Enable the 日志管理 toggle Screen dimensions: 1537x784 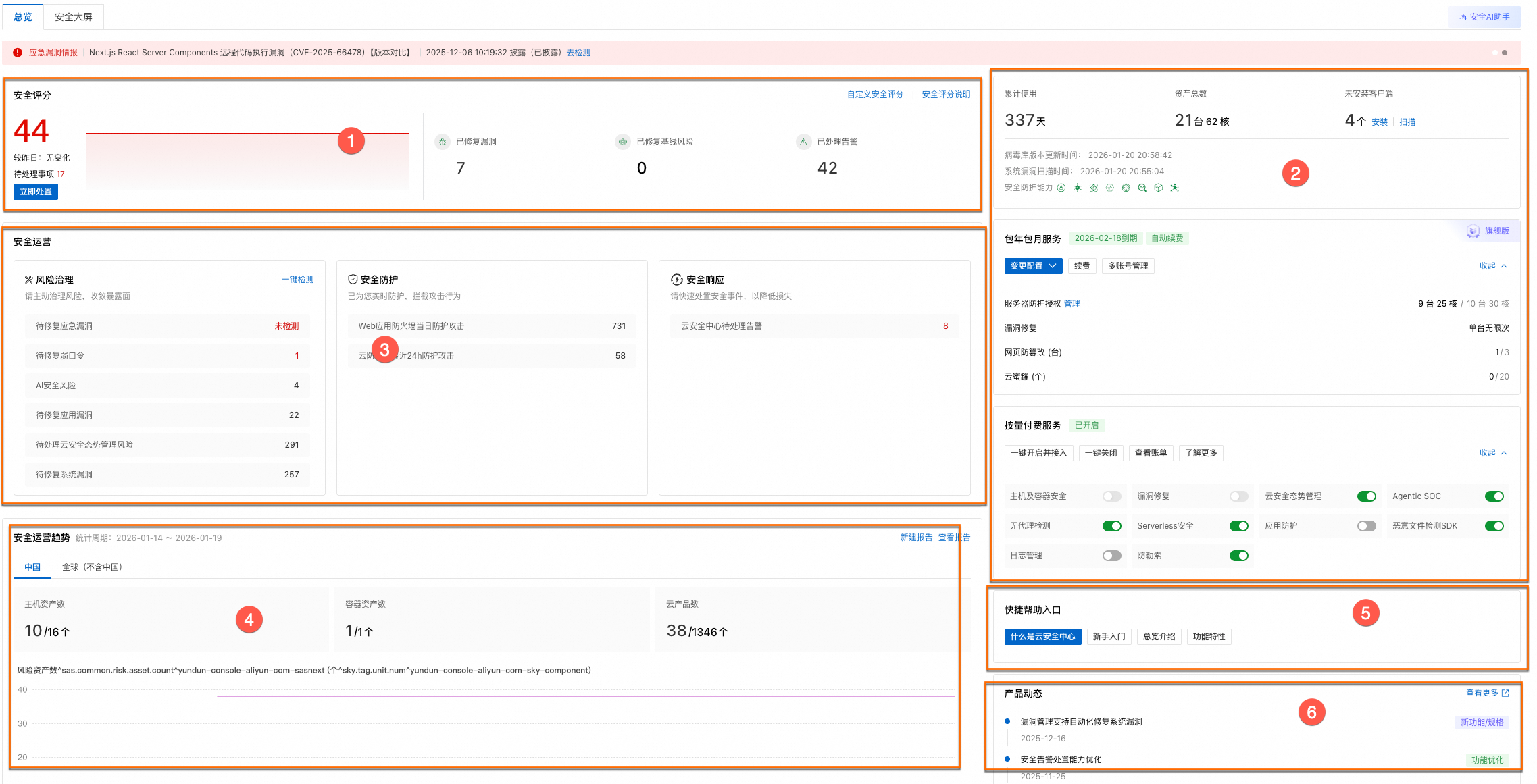click(1111, 556)
